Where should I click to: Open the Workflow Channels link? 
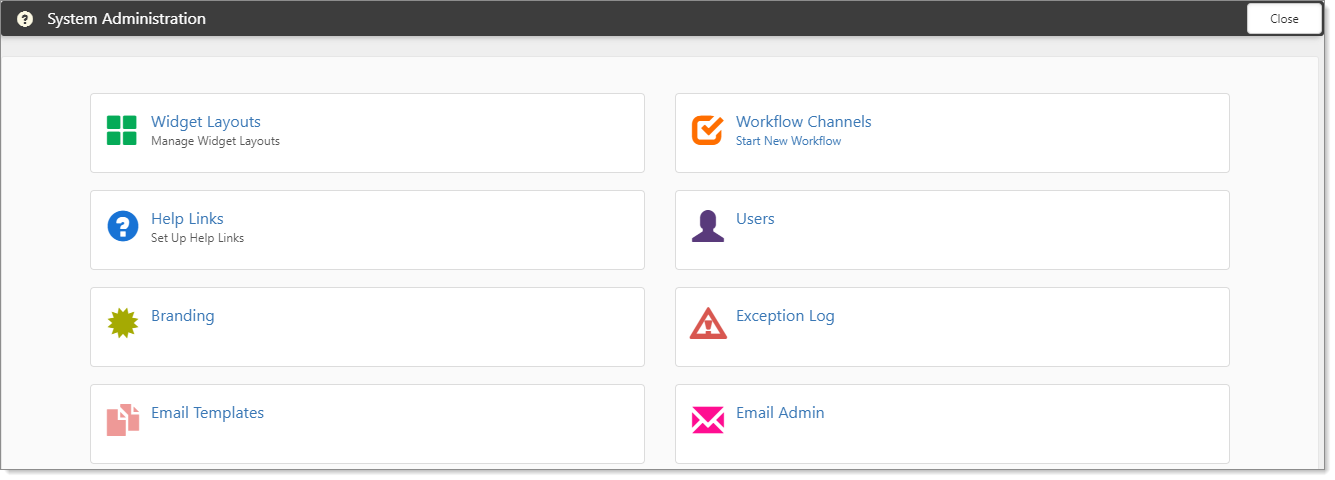pos(804,122)
